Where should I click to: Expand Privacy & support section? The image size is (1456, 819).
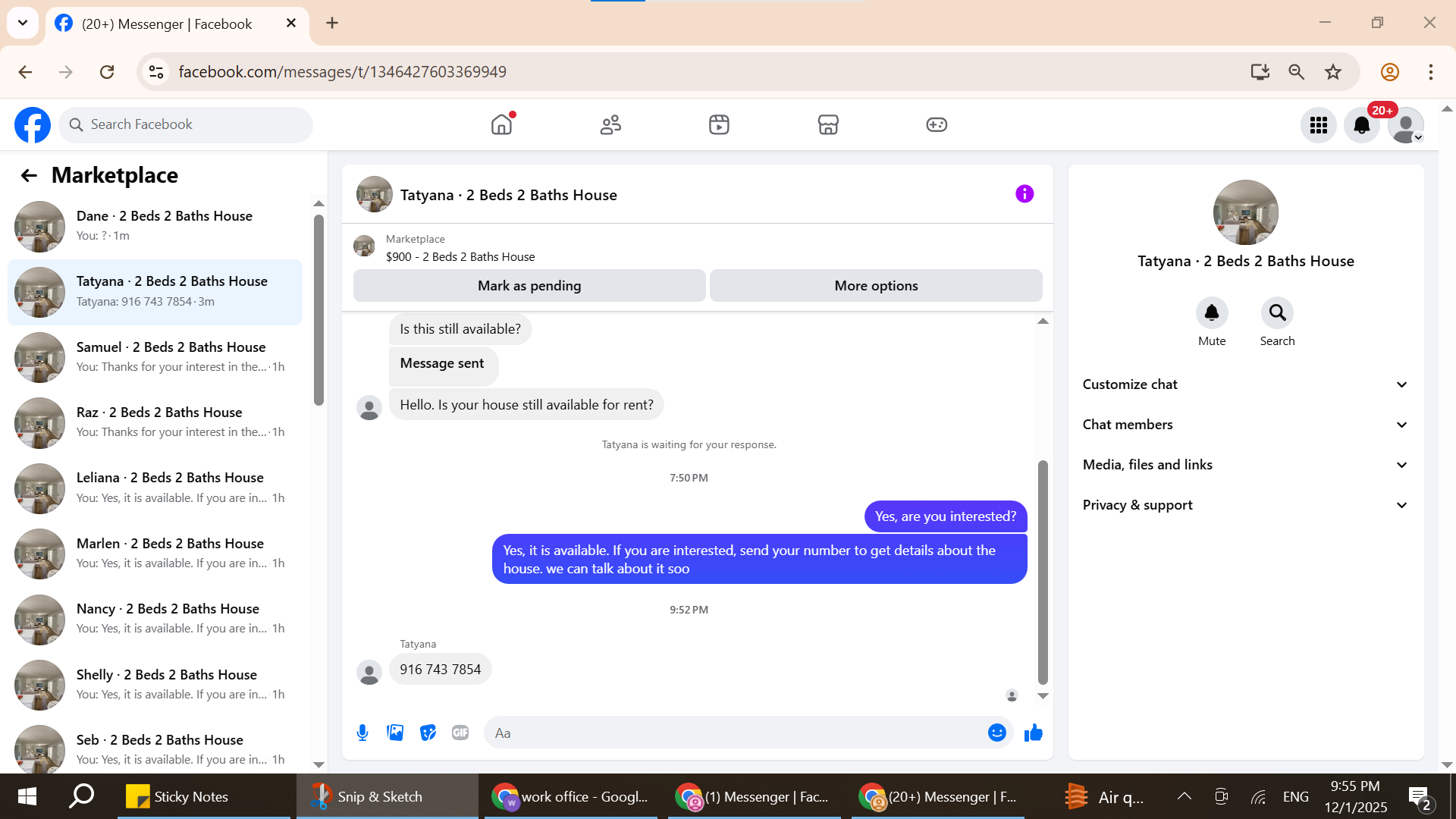coord(1245,505)
